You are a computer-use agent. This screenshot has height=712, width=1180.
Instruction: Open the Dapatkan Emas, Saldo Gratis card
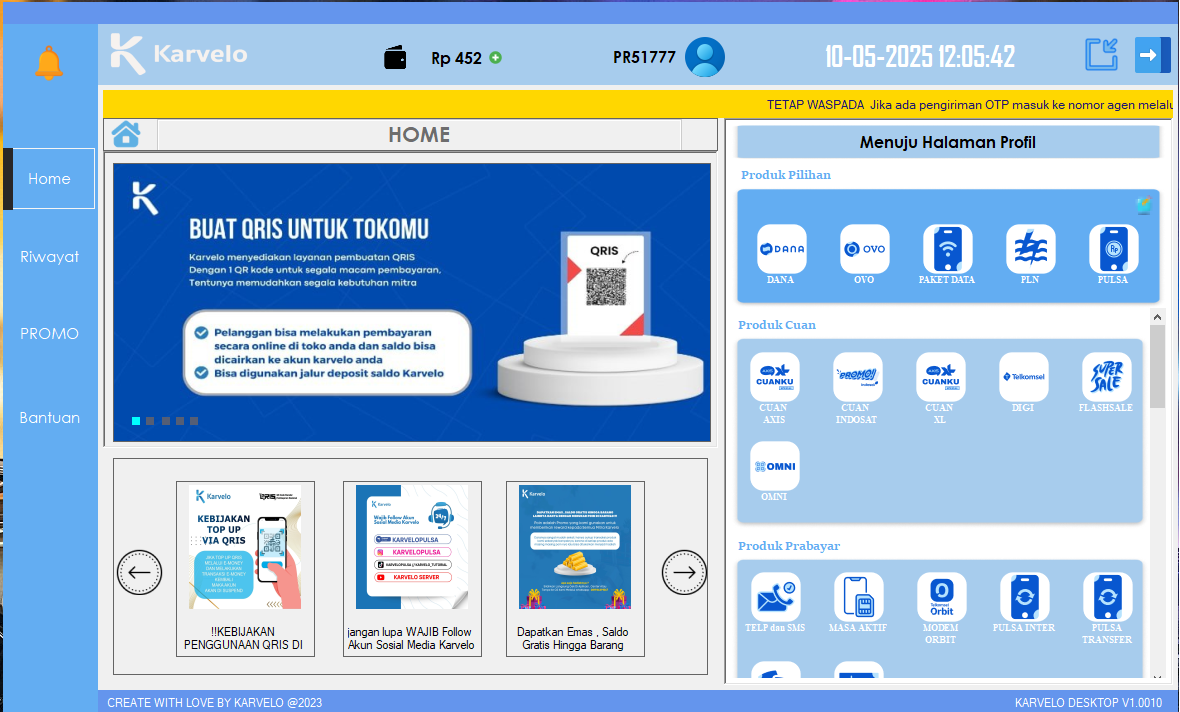[x=575, y=569]
